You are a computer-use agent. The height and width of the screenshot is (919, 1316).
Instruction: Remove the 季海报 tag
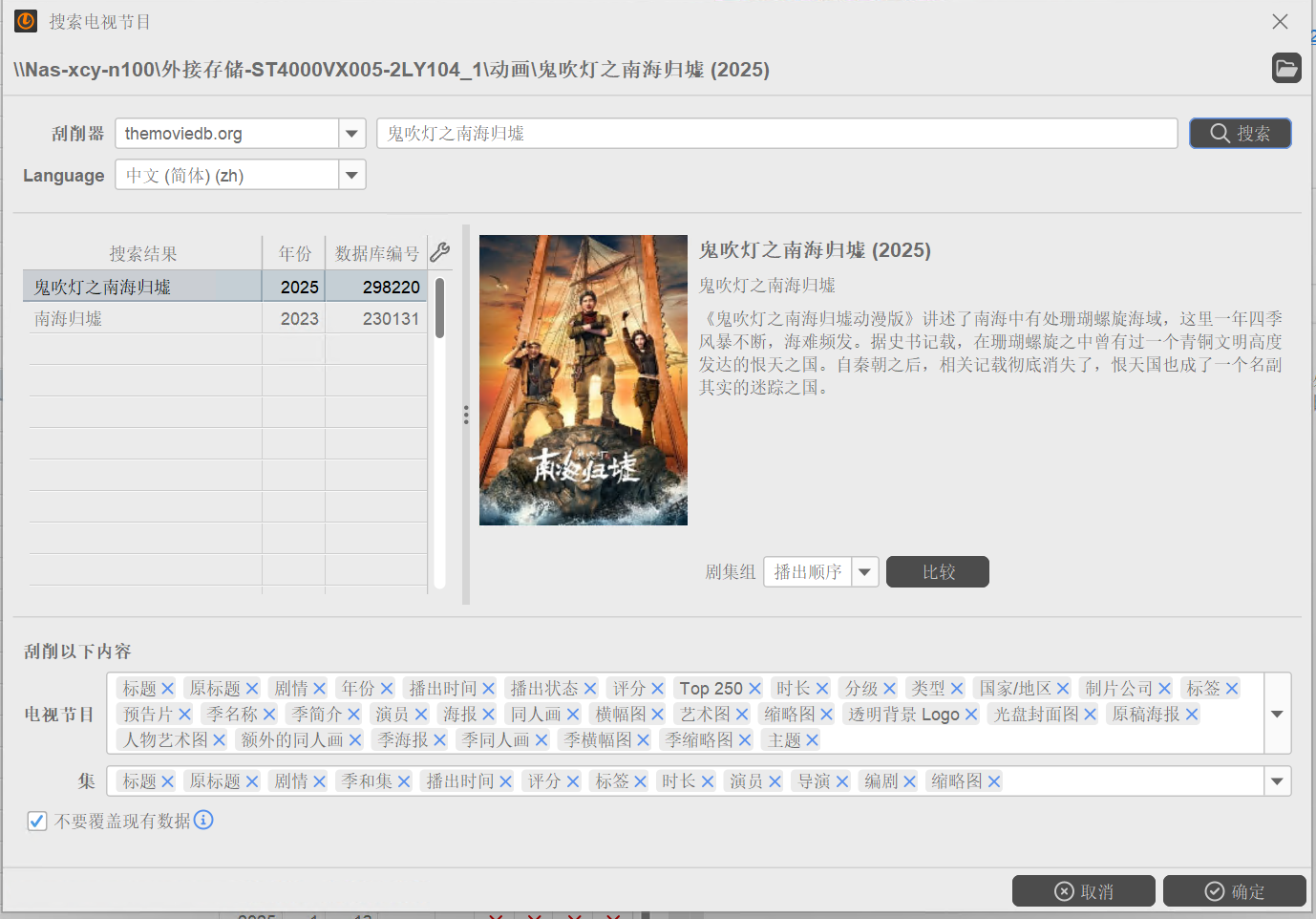click(439, 739)
